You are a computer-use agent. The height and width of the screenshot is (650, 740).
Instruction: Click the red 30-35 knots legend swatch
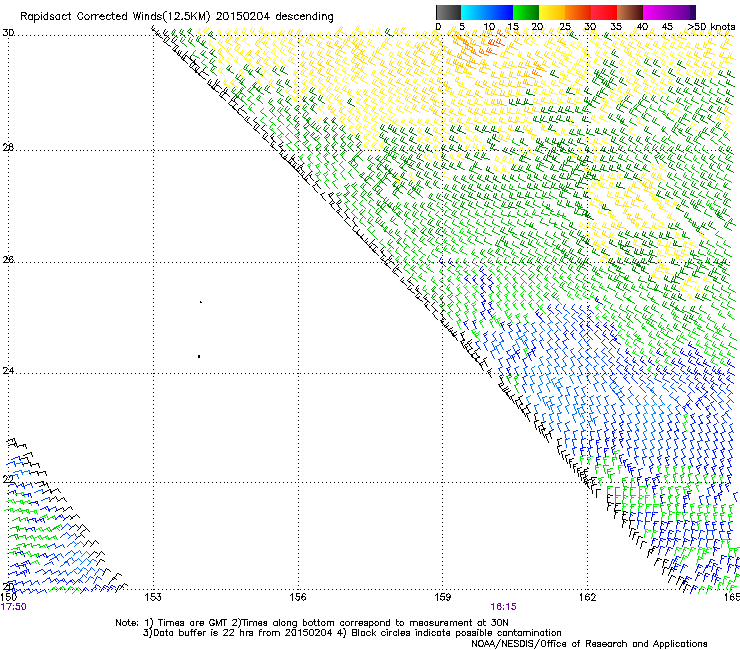pos(604,12)
